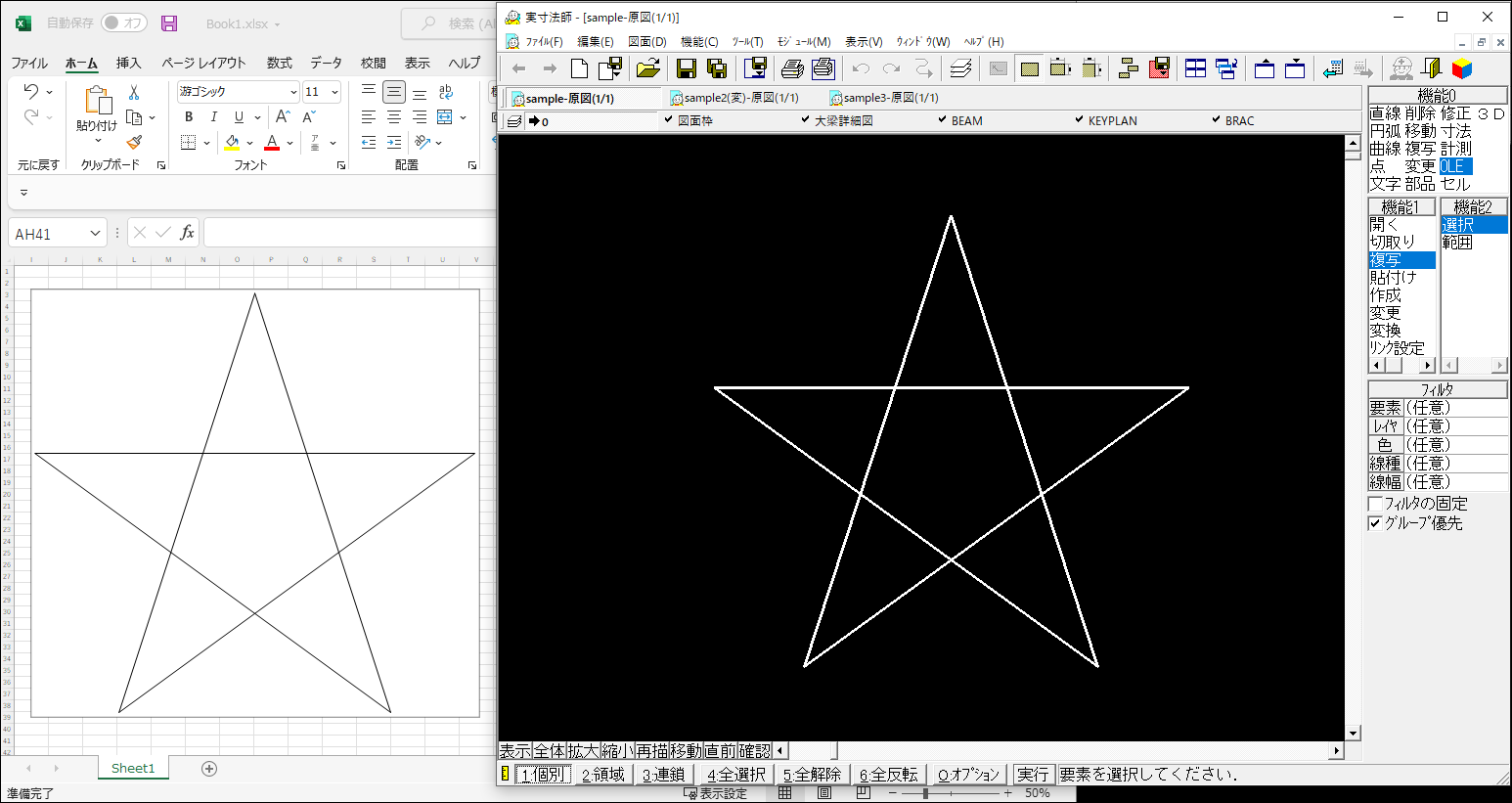Expand the paste options arrow under 貼り付け
The height and width of the screenshot is (803, 1512).
98,141
